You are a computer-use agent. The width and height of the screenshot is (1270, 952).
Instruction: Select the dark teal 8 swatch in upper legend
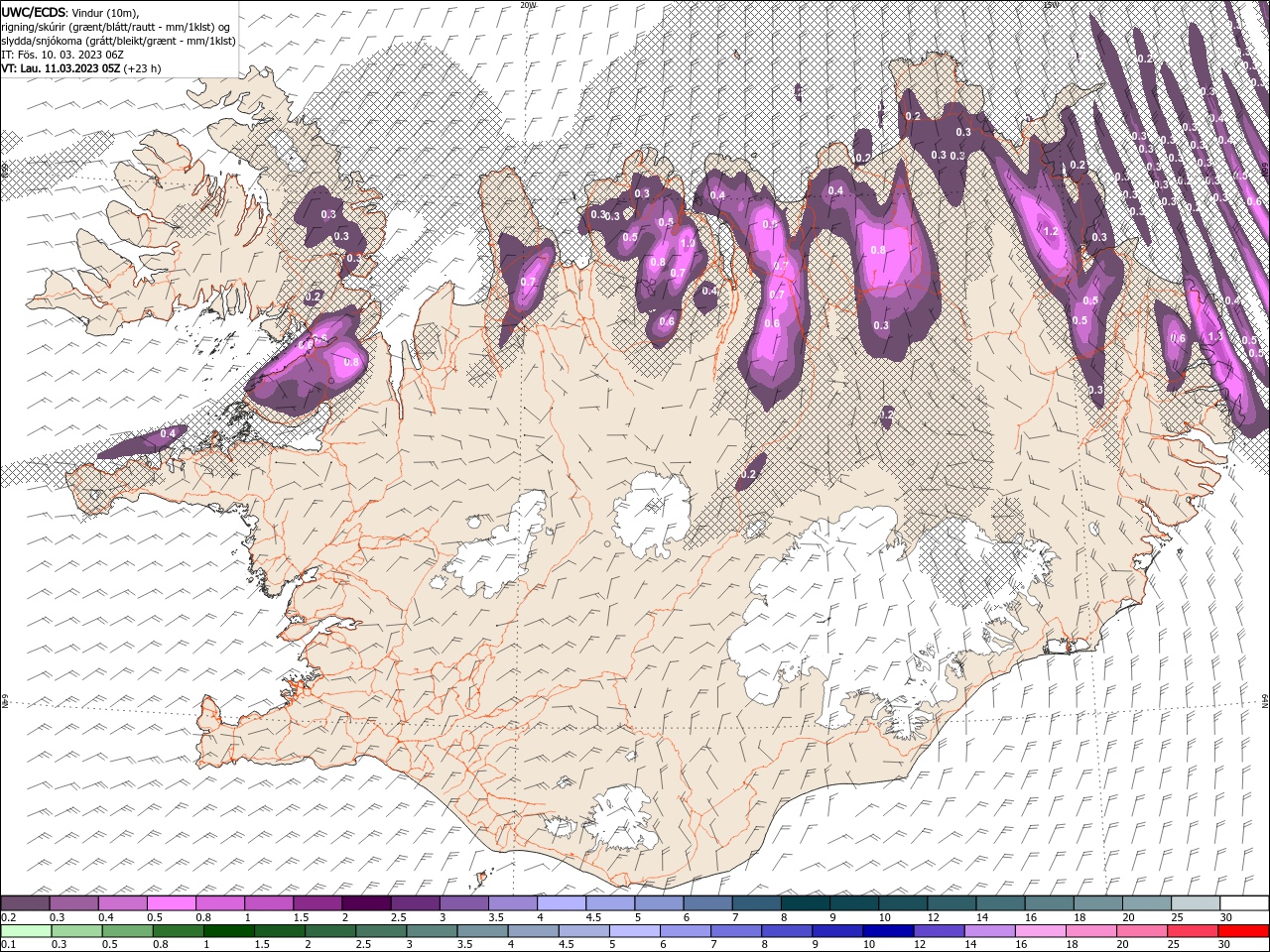(807, 903)
